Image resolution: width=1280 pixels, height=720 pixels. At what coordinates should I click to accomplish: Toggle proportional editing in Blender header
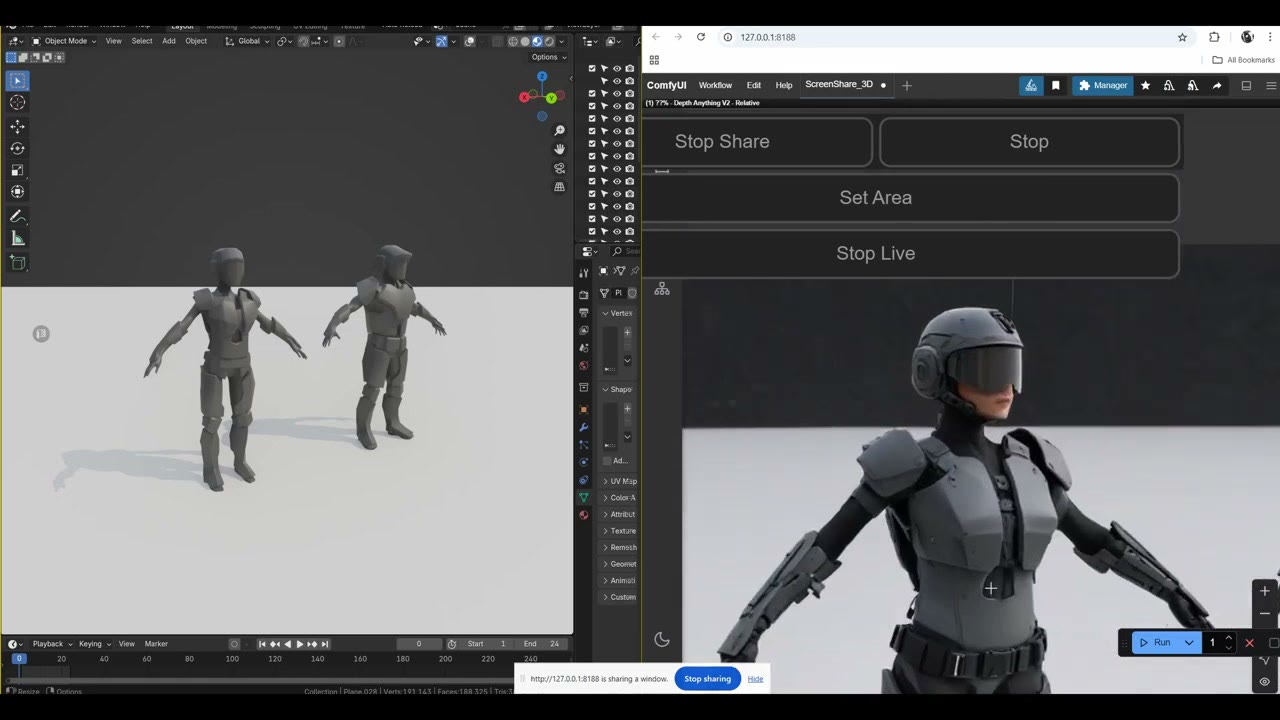point(339,41)
